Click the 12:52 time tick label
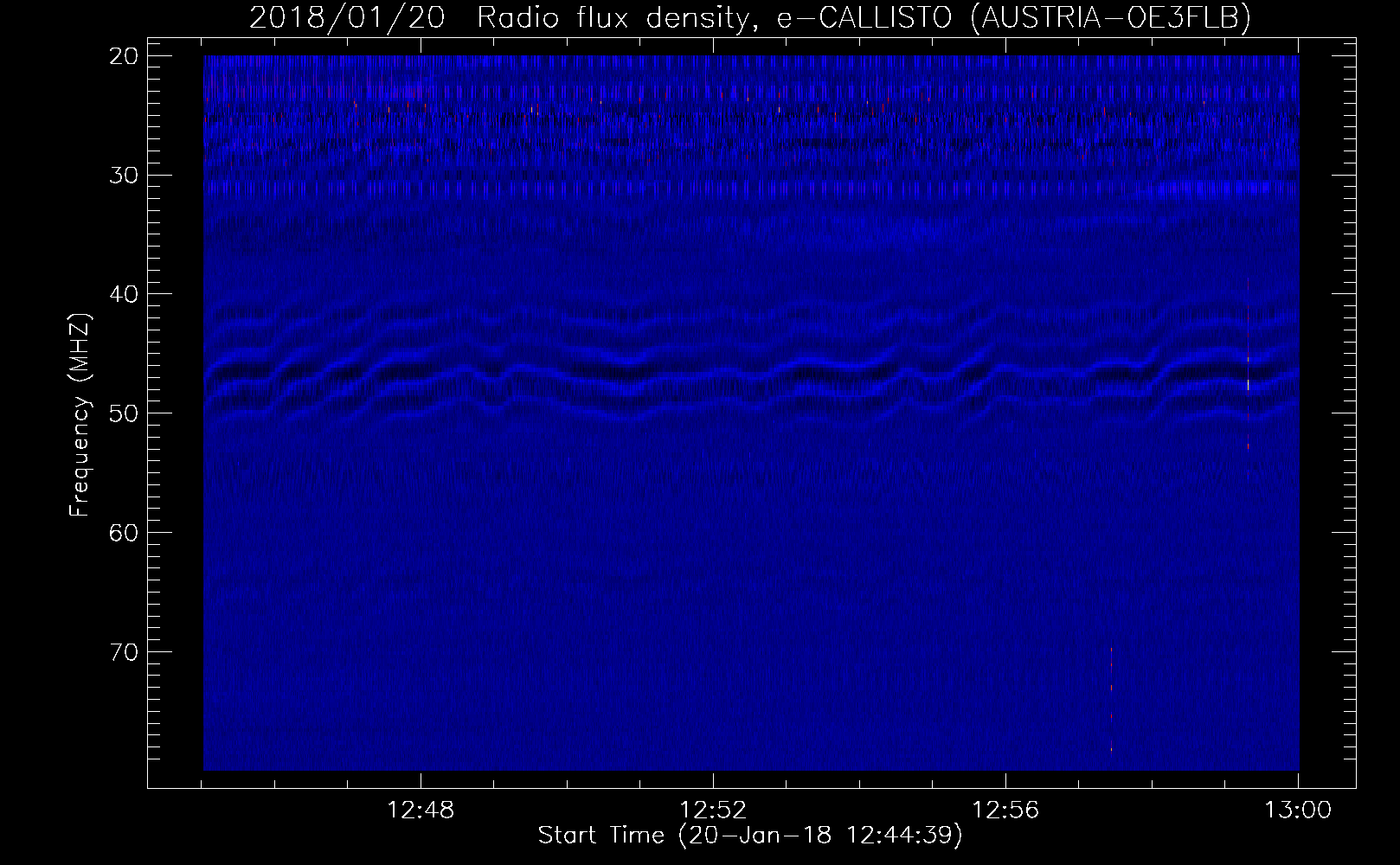 tap(713, 811)
